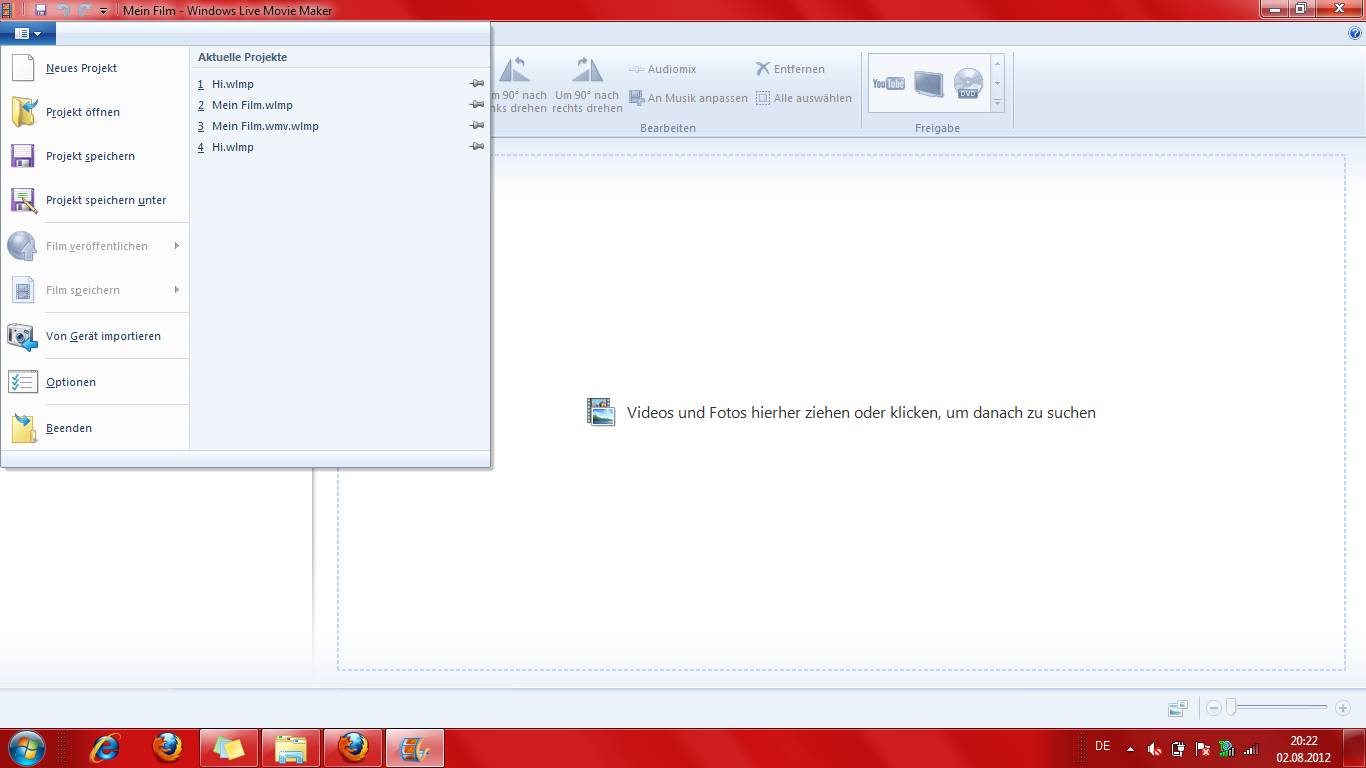This screenshot has height=768, width=1366.
Task: Choose Projekt speichern unter
Action: pyautogui.click(x=105, y=200)
